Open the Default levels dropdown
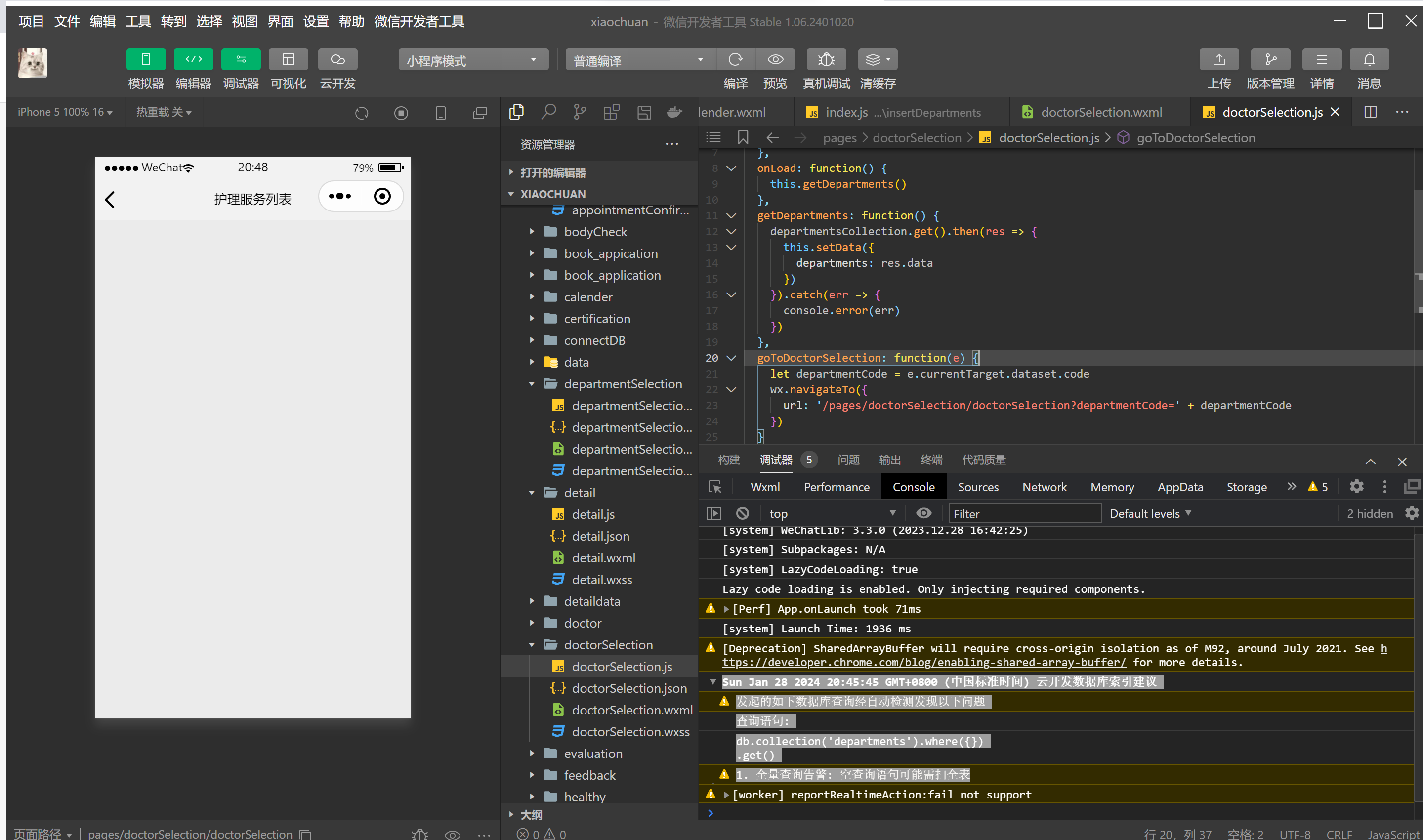 1150,513
